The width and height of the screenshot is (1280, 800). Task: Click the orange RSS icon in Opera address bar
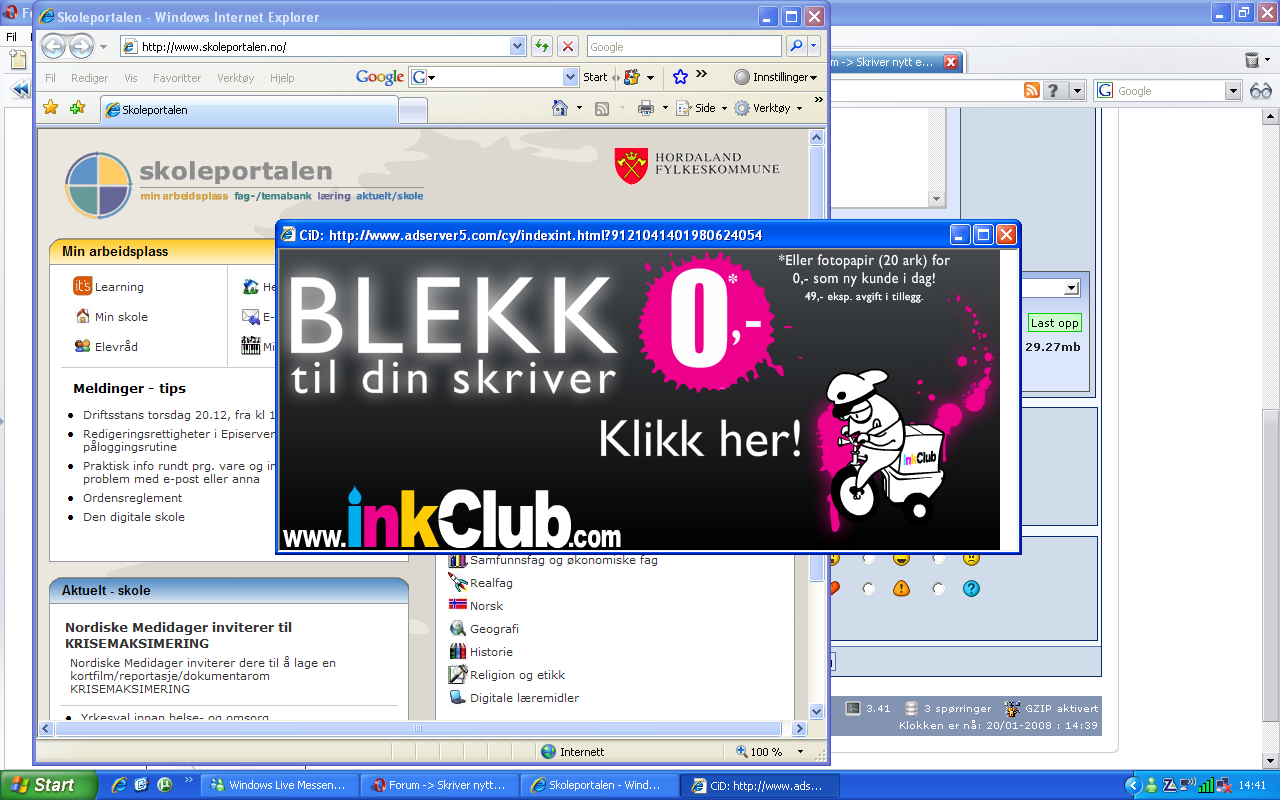pos(1032,91)
